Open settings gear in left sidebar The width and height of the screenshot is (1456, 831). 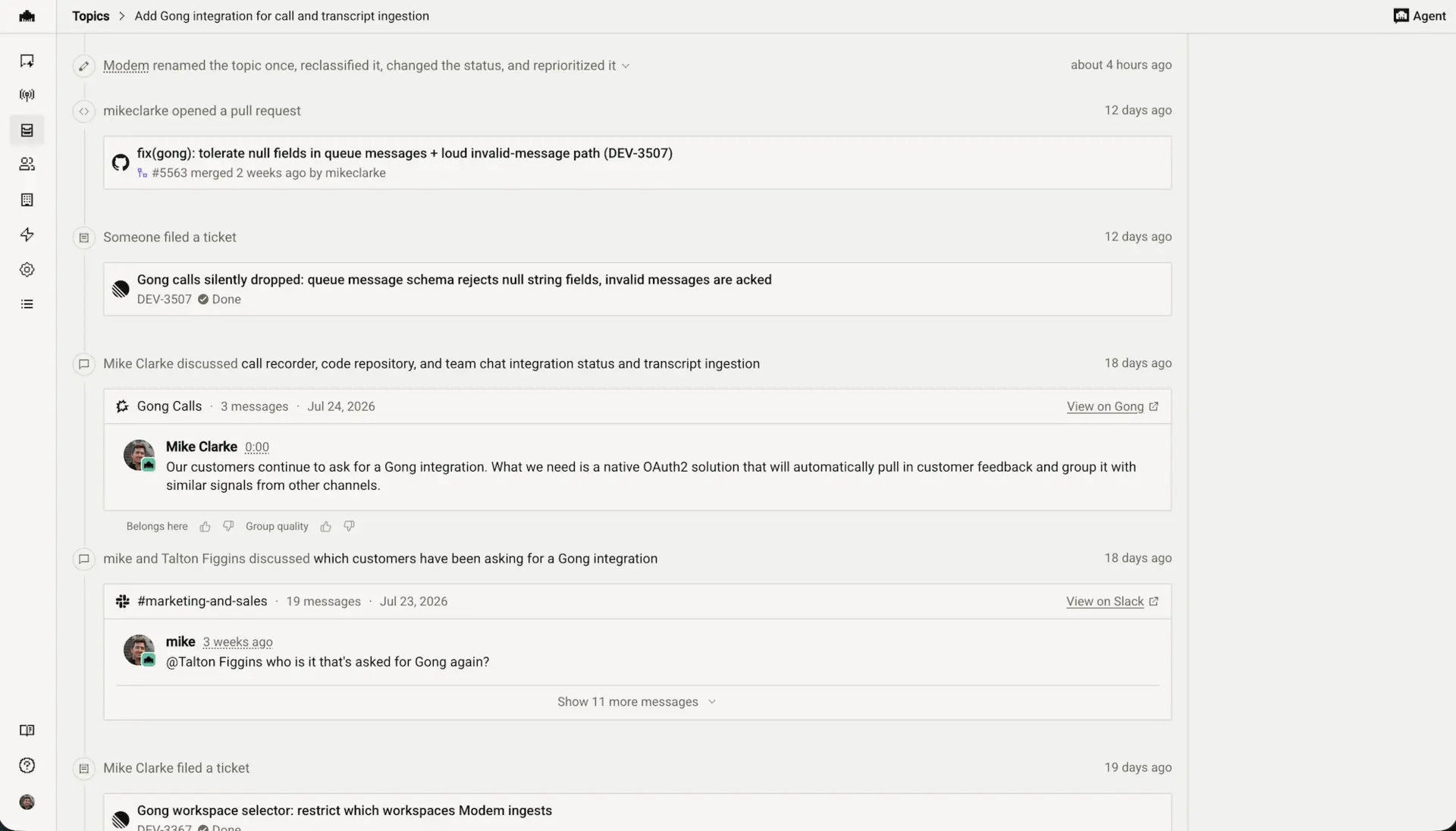click(x=27, y=270)
